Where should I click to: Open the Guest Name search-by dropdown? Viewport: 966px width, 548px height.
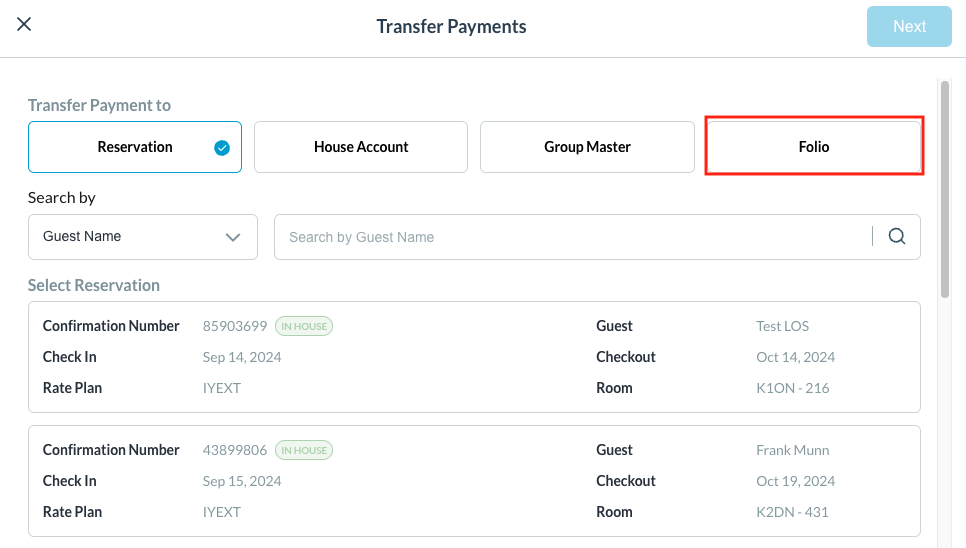[142, 237]
